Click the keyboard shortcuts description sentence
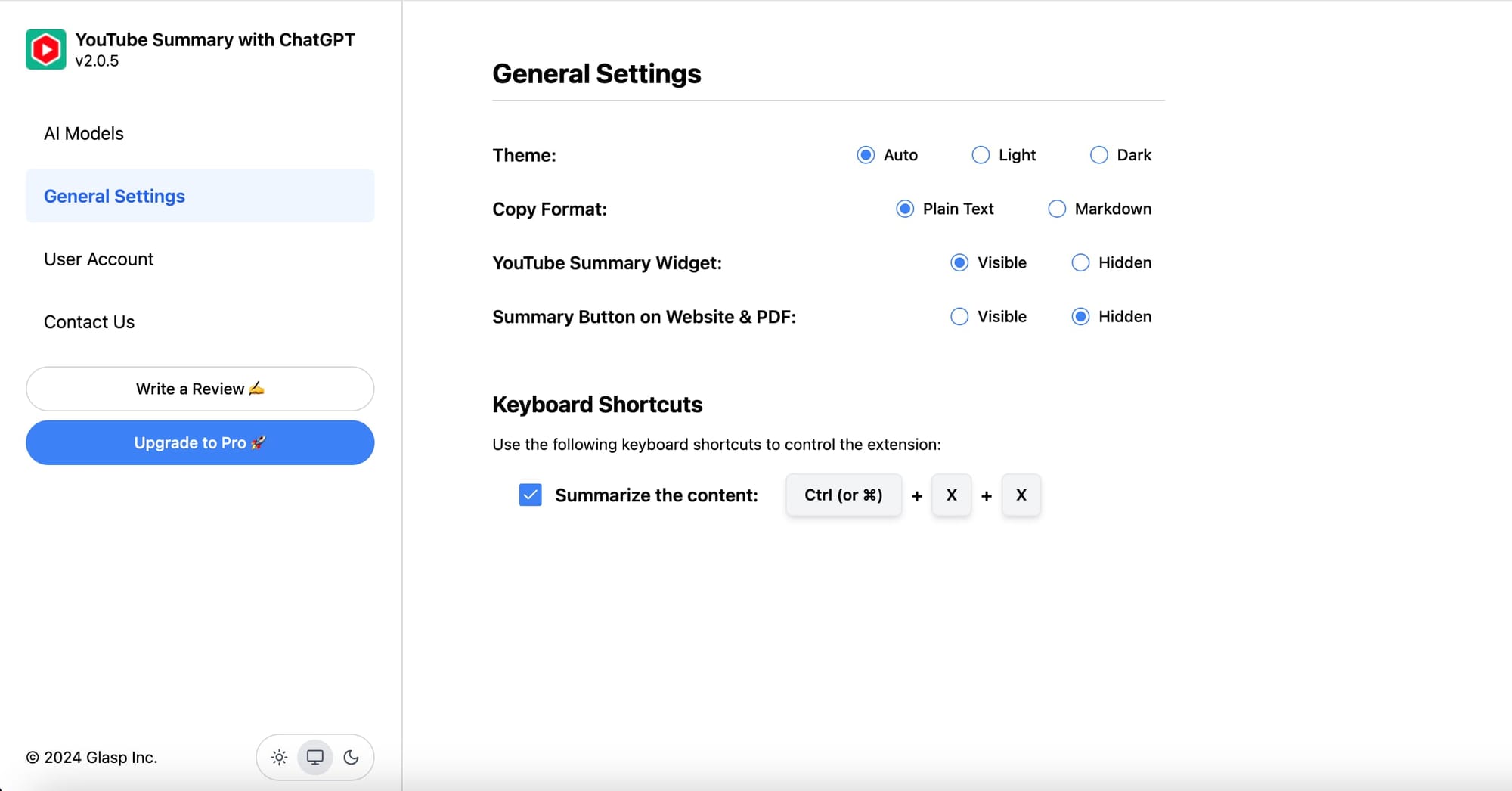 pyautogui.click(x=717, y=445)
